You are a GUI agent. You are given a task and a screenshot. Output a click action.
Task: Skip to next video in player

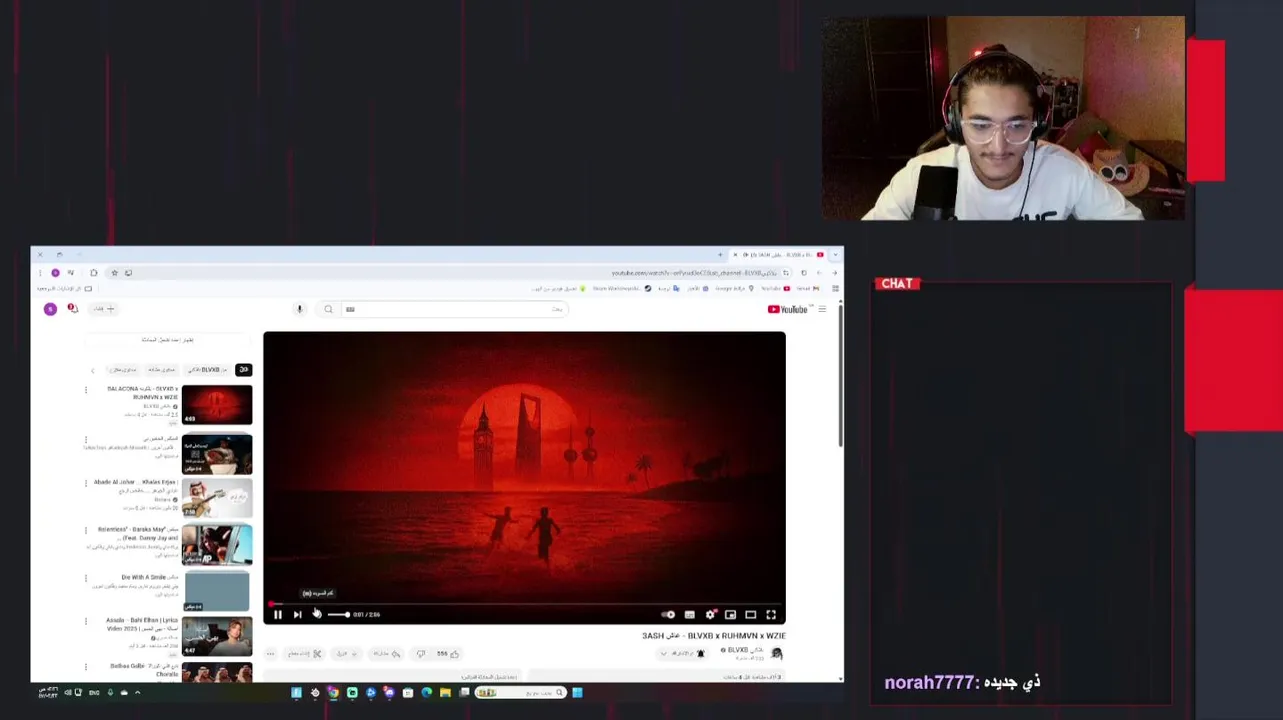(297, 615)
